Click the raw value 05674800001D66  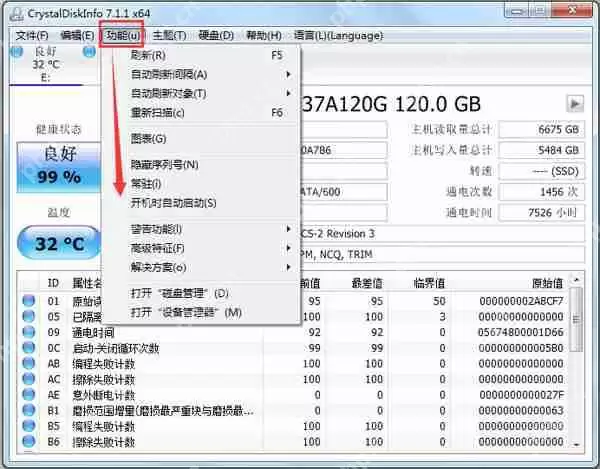point(520,332)
